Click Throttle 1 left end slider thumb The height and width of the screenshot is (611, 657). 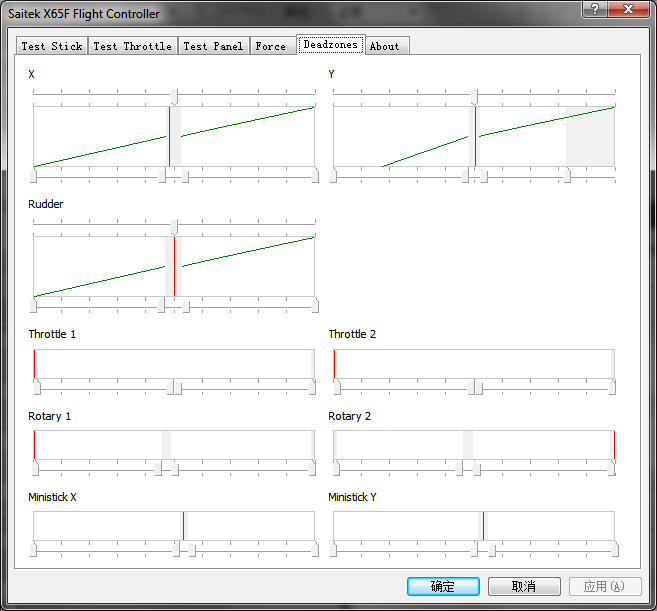pos(37,387)
